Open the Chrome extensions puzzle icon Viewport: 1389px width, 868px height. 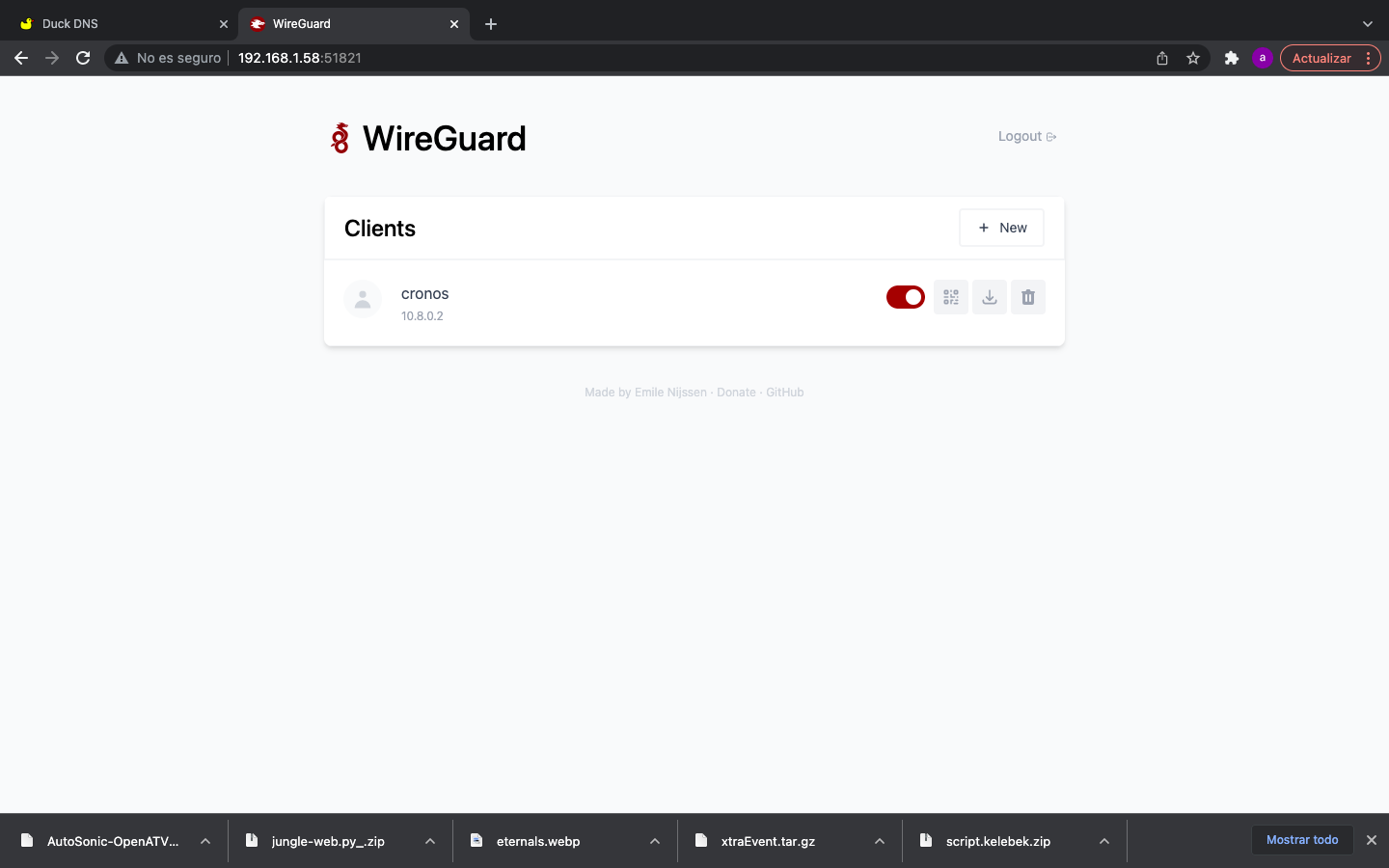(1232, 58)
